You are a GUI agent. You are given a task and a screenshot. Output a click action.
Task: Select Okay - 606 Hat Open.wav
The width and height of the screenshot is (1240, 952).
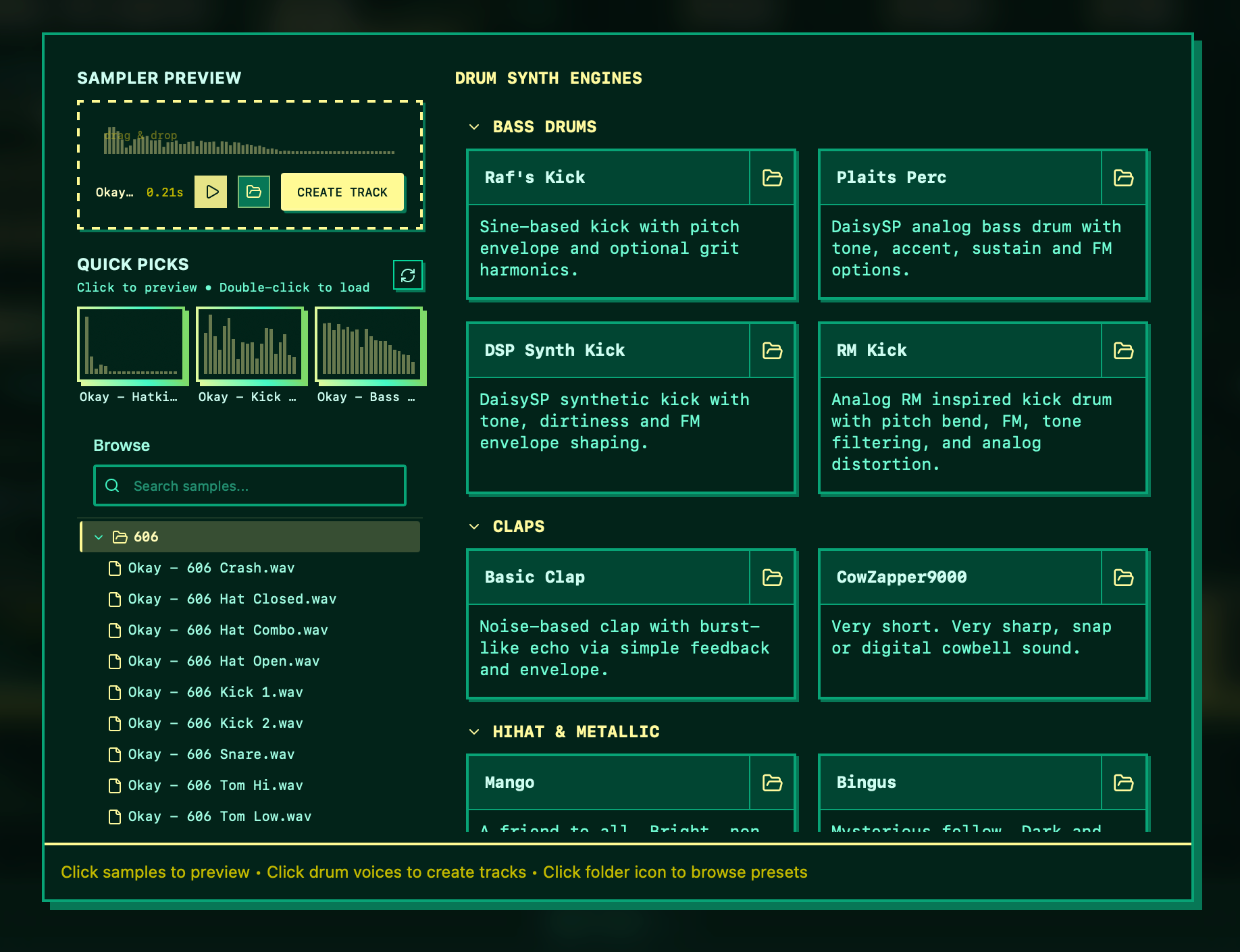223,661
